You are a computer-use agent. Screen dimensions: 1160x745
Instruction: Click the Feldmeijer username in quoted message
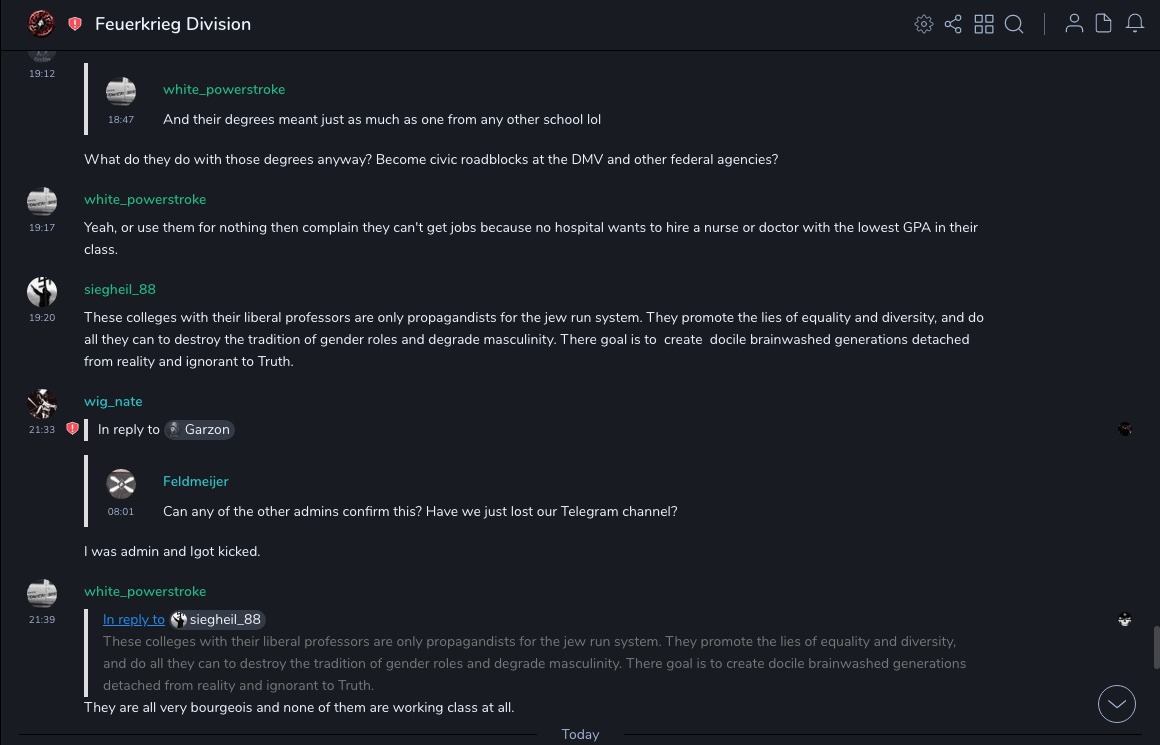tap(196, 482)
